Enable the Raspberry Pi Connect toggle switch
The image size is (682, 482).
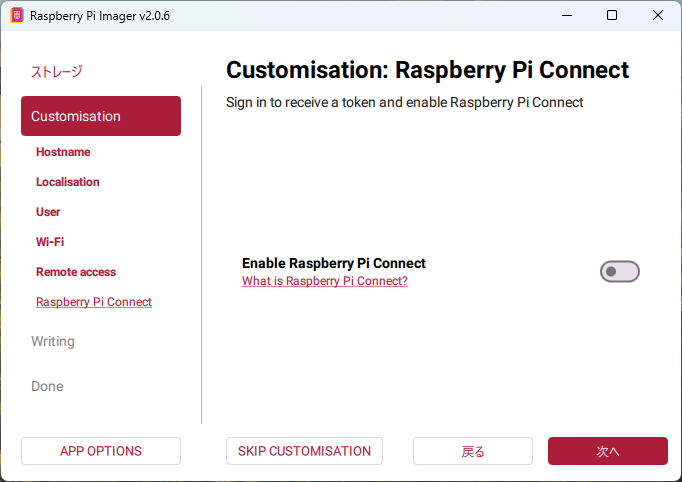point(619,272)
